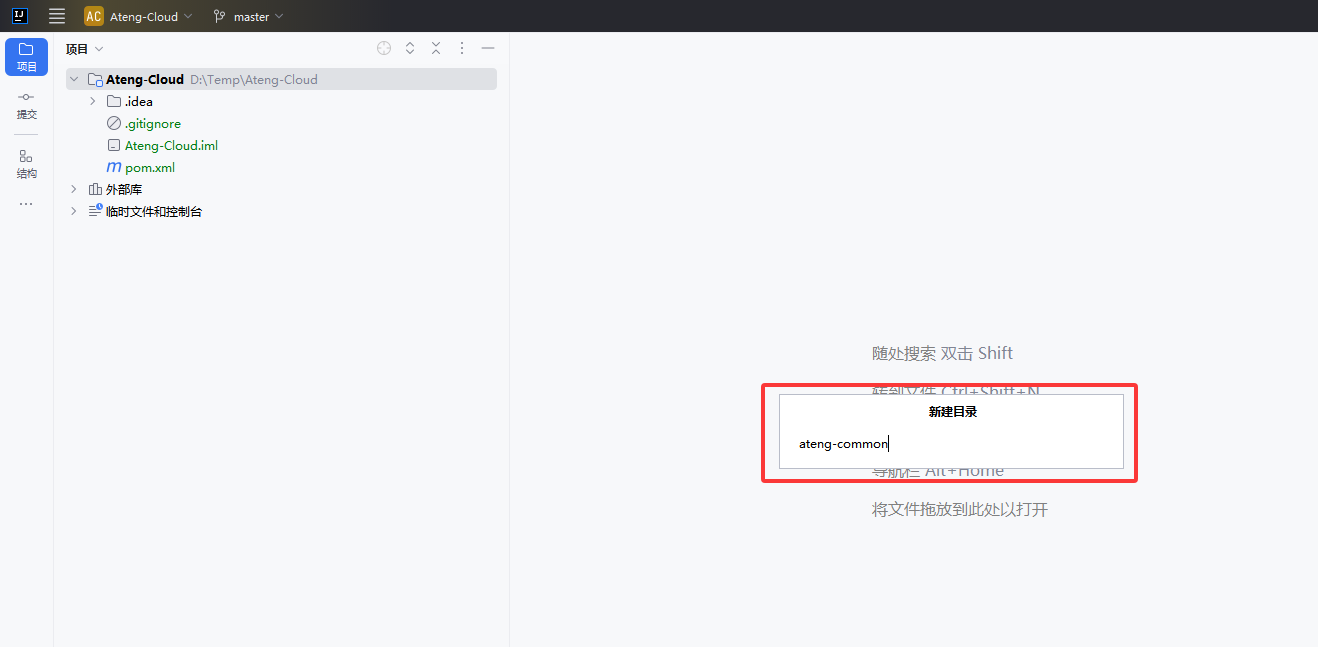The image size is (1318, 647).
Task: Open project panel options menu
Action: (462, 48)
